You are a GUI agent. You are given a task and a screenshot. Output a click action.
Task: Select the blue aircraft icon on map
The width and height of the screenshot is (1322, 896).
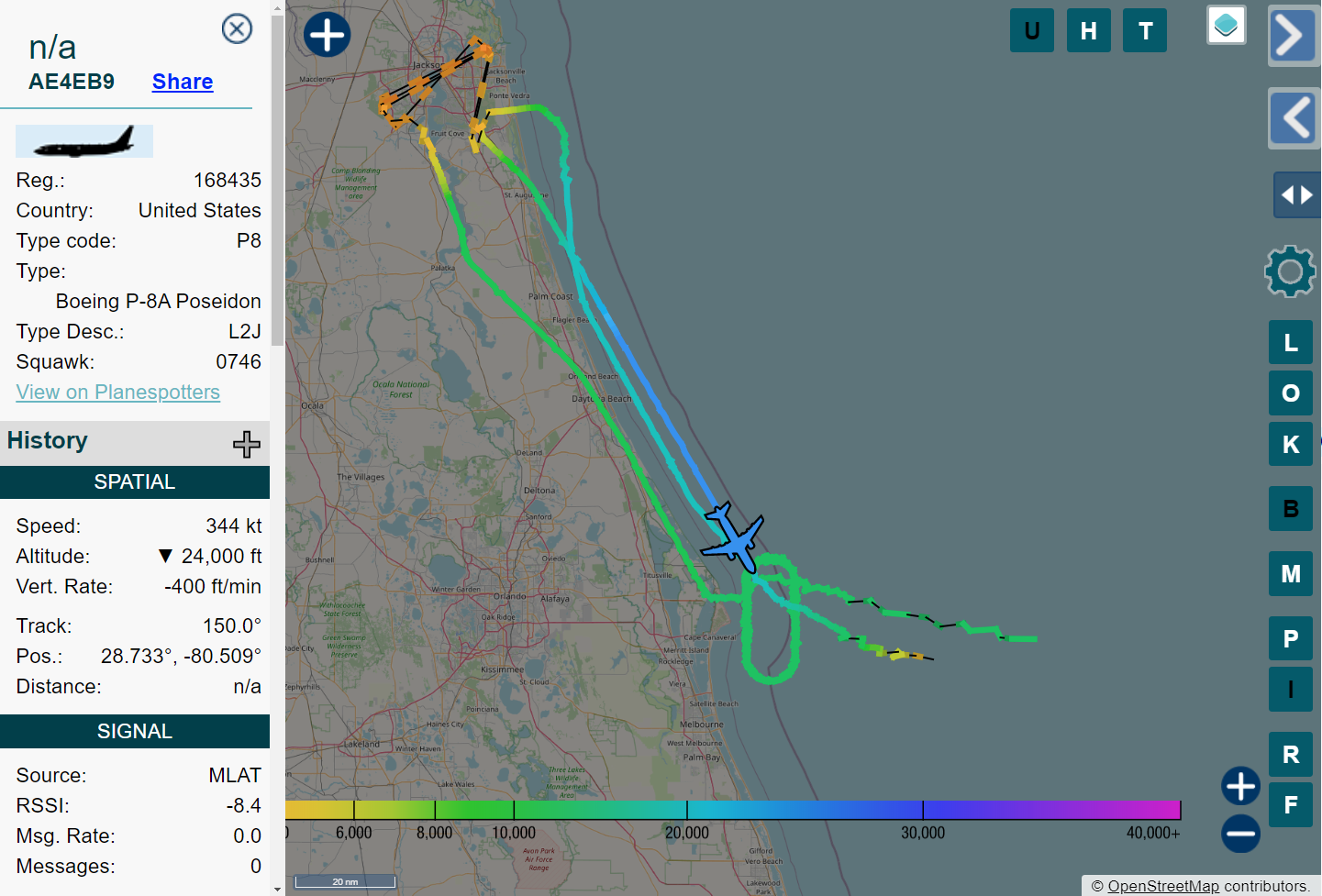(x=733, y=539)
